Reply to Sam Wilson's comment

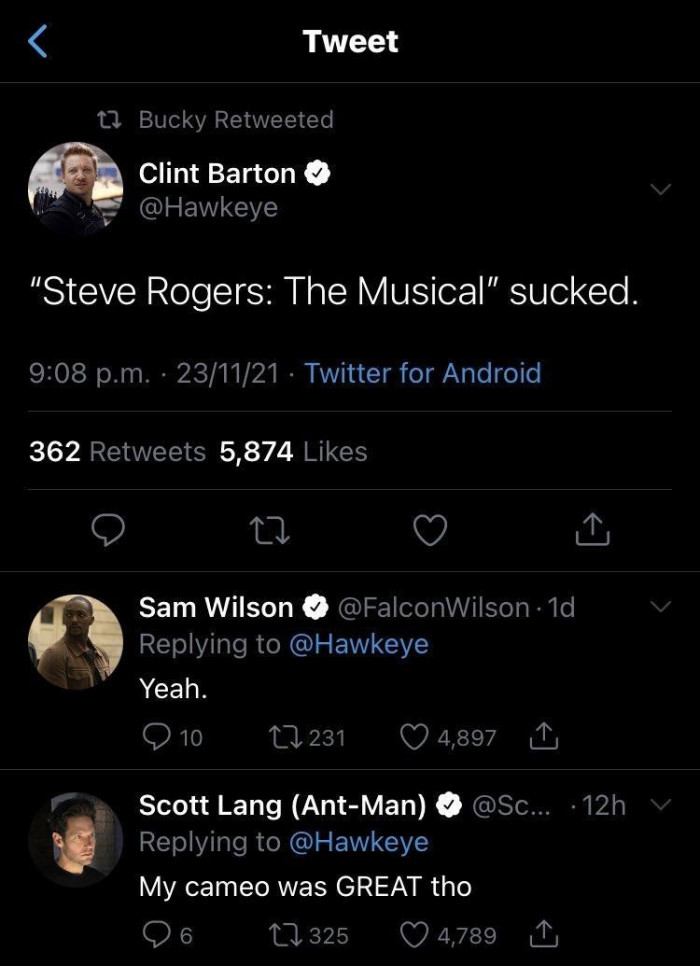tap(158, 737)
